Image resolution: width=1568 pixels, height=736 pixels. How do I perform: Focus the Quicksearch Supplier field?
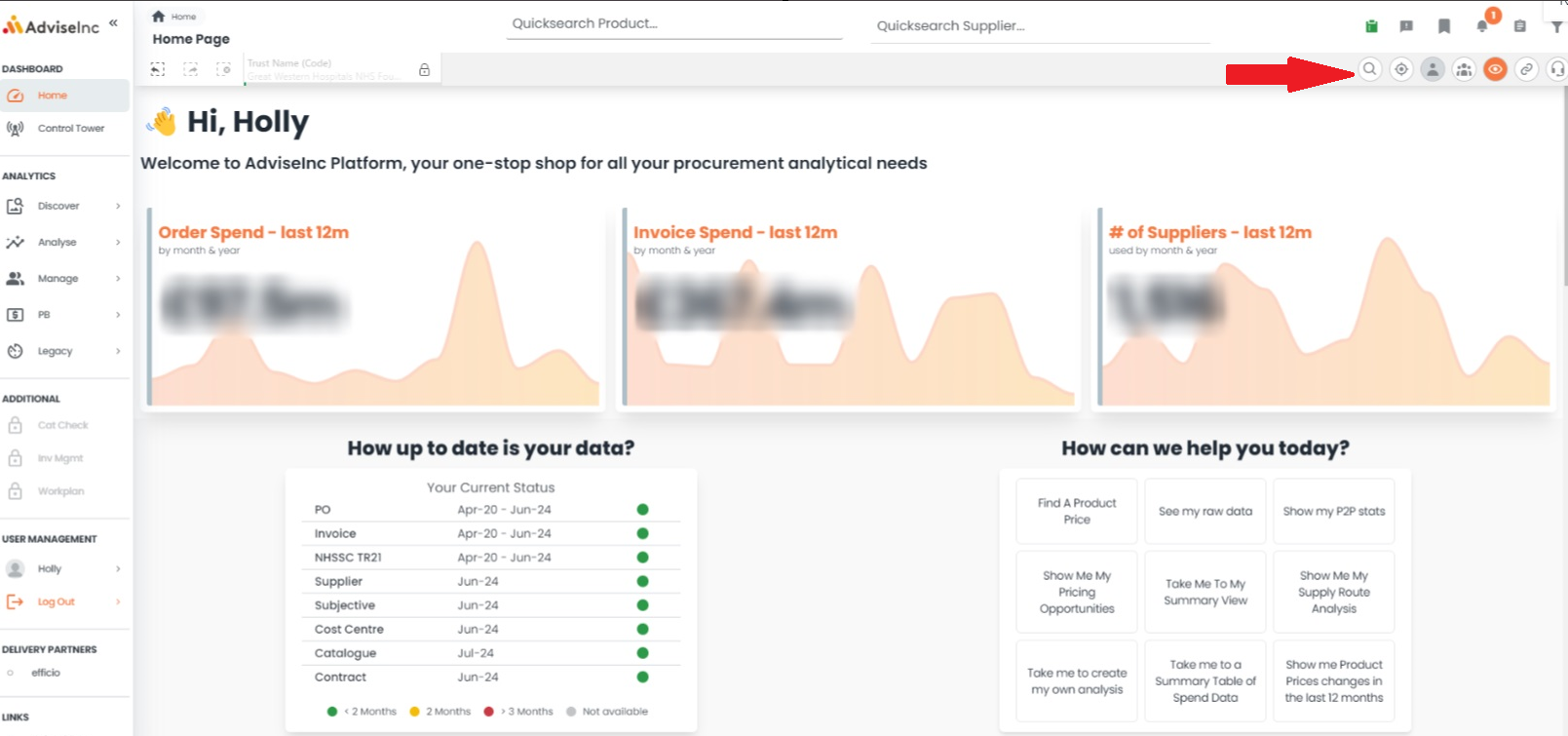(1041, 26)
